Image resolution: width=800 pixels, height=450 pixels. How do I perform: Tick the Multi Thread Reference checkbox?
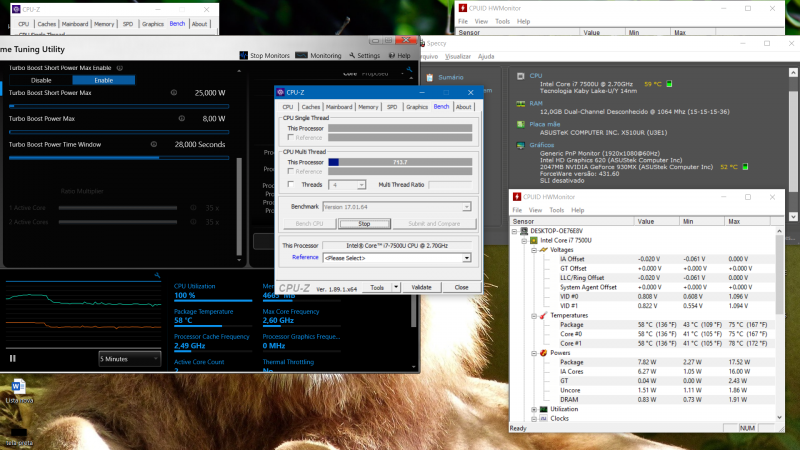pyautogui.click(x=291, y=171)
